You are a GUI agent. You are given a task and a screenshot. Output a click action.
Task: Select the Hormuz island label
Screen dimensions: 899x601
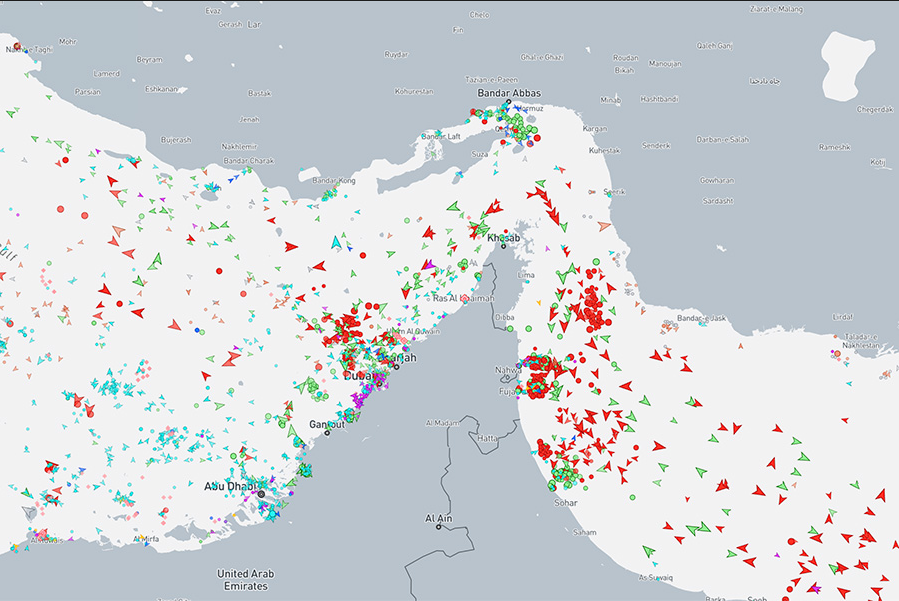[532, 107]
